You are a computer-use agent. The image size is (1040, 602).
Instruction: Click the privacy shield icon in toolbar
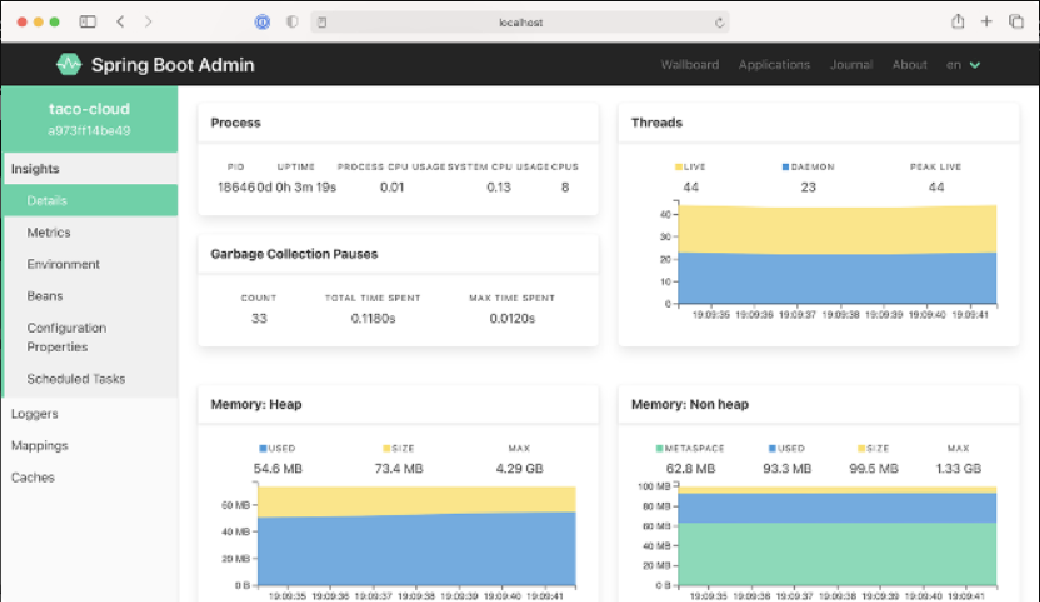tap(292, 22)
